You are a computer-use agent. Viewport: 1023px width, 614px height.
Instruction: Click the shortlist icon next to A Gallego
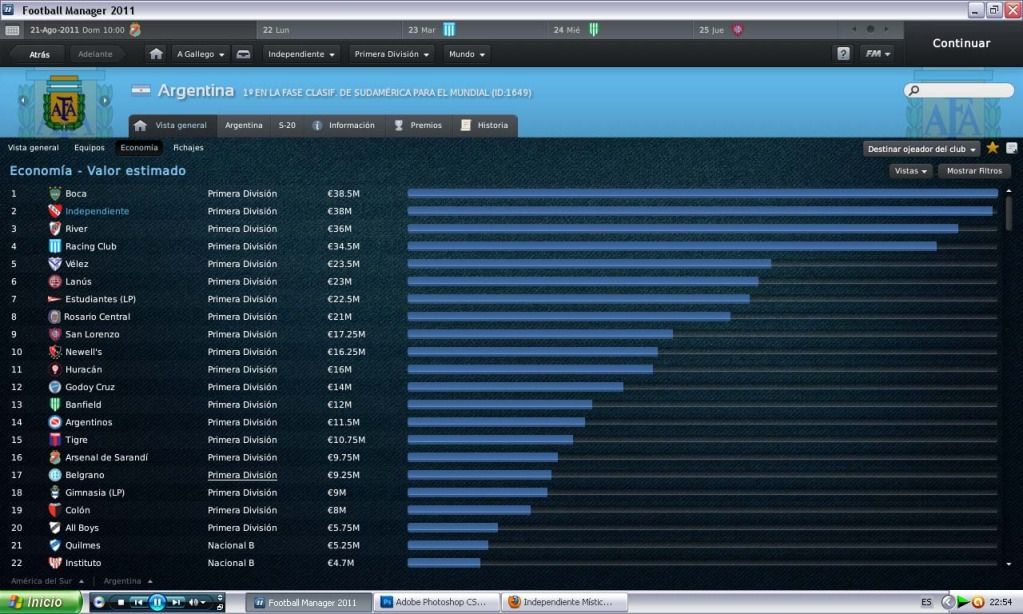point(243,54)
